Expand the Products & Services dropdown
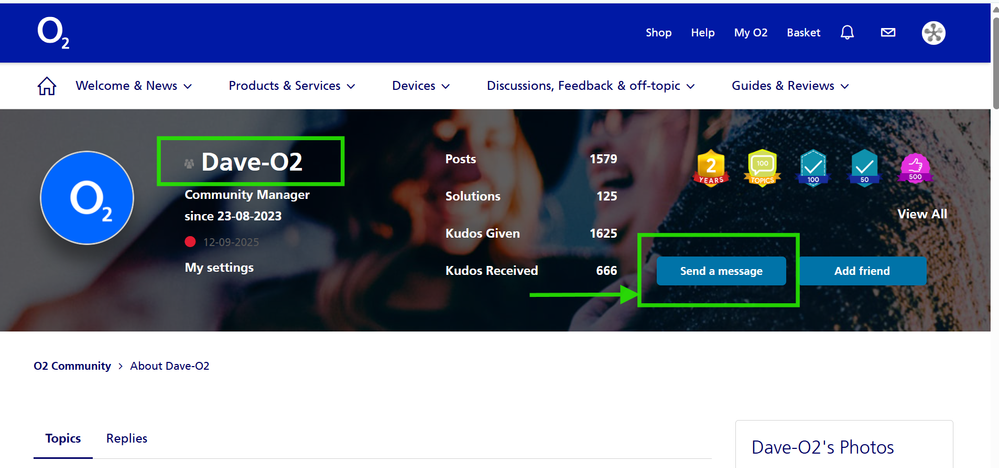 coord(291,86)
